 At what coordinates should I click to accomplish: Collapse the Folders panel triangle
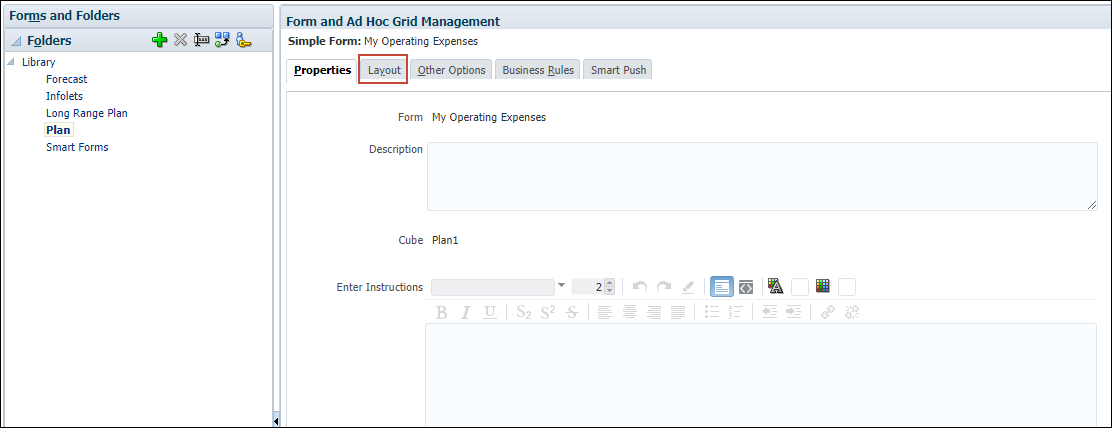tap(16, 41)
